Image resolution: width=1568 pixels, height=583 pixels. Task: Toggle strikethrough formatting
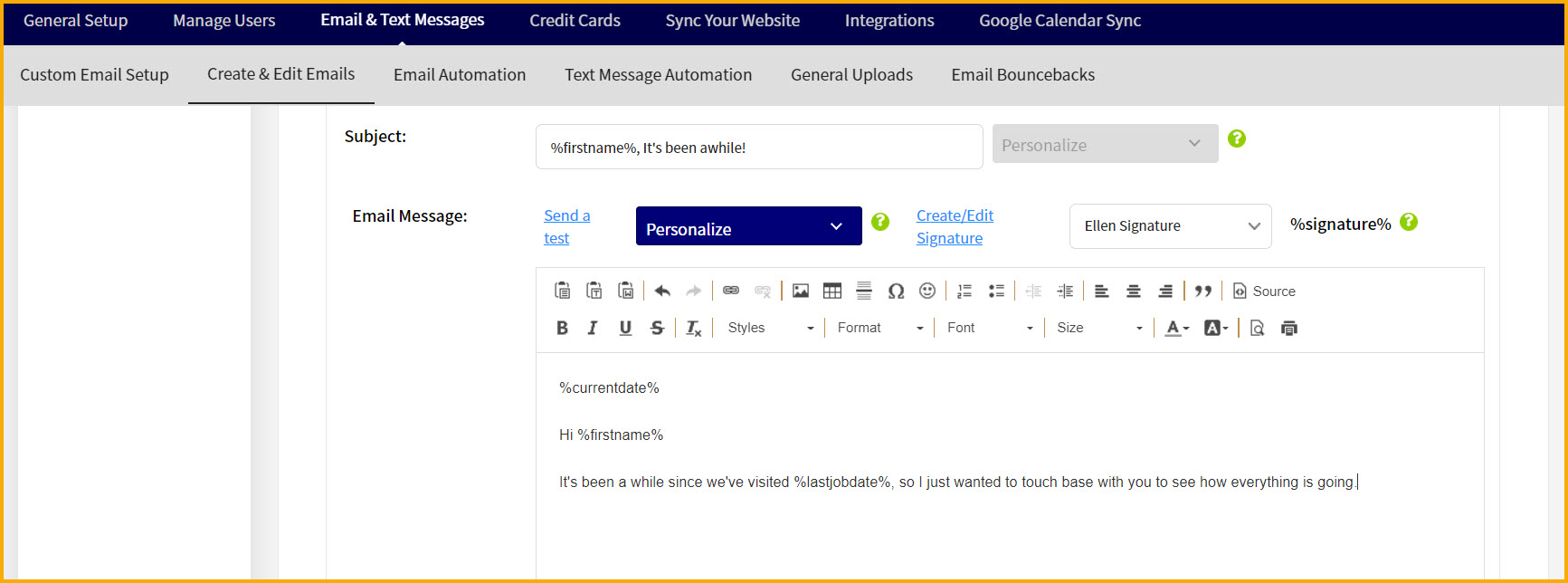657,328
